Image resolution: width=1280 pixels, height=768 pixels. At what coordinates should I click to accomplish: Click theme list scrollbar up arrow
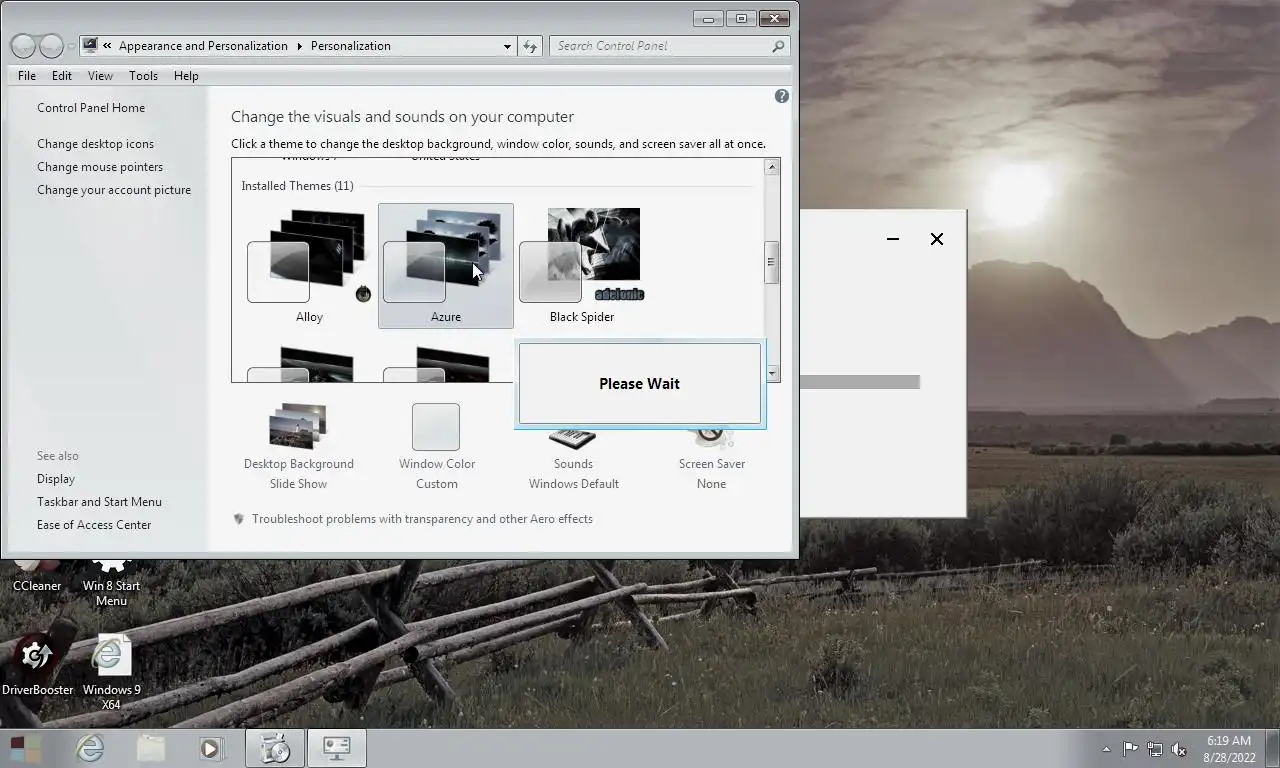pyautogui.click(x=772, y=167)
